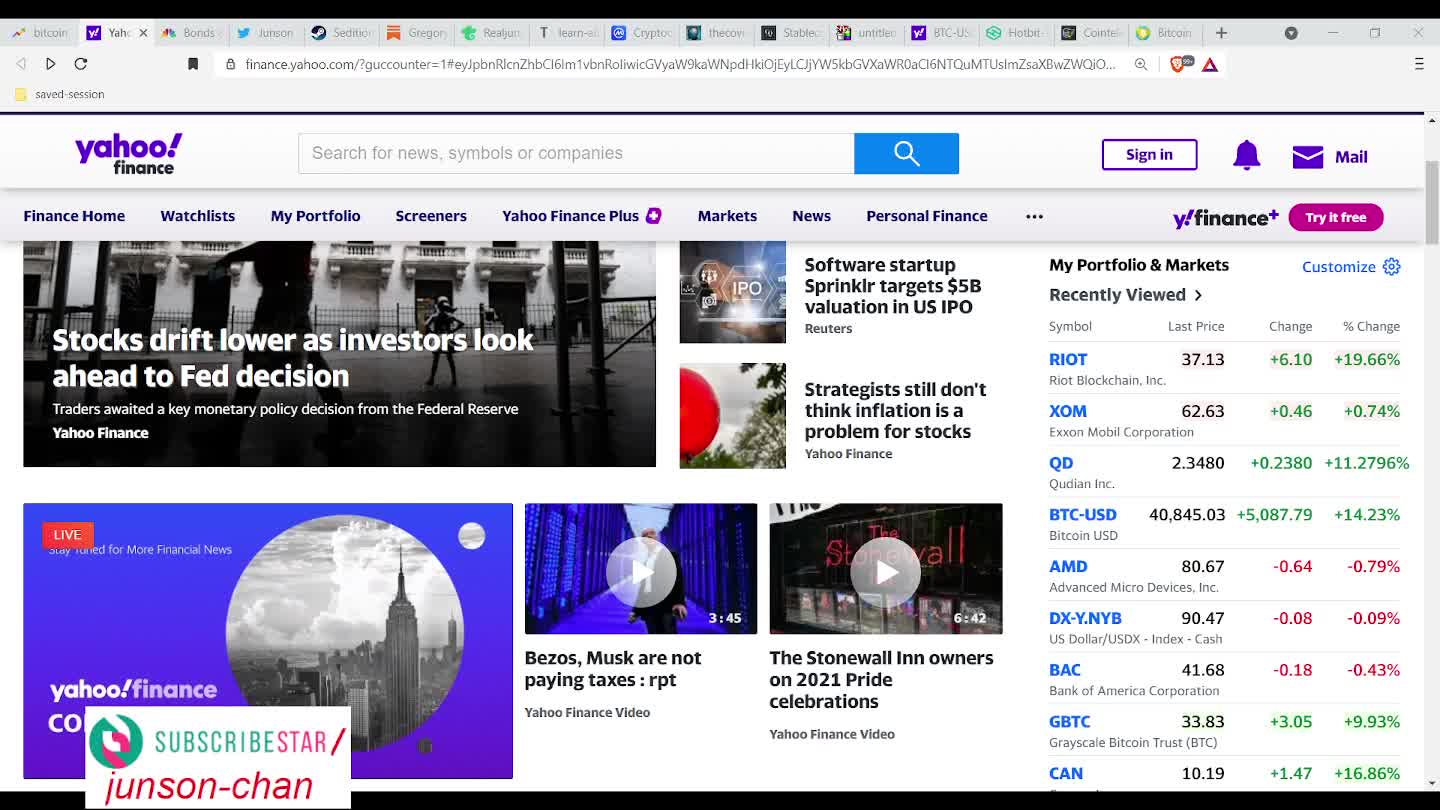Screen dimensions: 1440x810
Task: Go back with the browser back arrow
Action: pyautogui.click(x=21, y=63)
